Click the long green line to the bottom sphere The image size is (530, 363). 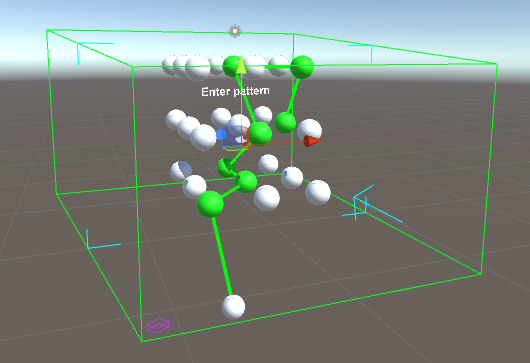pyautogui.click(x=222, y=256)
